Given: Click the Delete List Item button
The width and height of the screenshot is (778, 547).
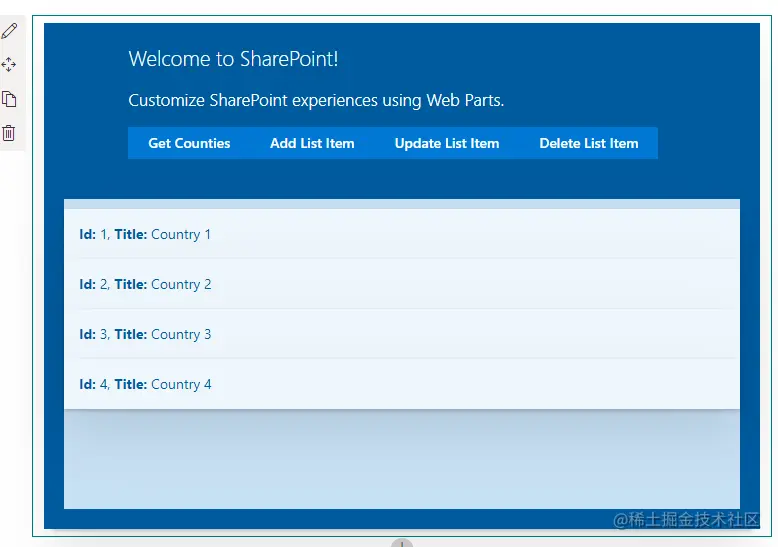Looking at the screenshot, I should pyautogui.click(x=588, y=143).
